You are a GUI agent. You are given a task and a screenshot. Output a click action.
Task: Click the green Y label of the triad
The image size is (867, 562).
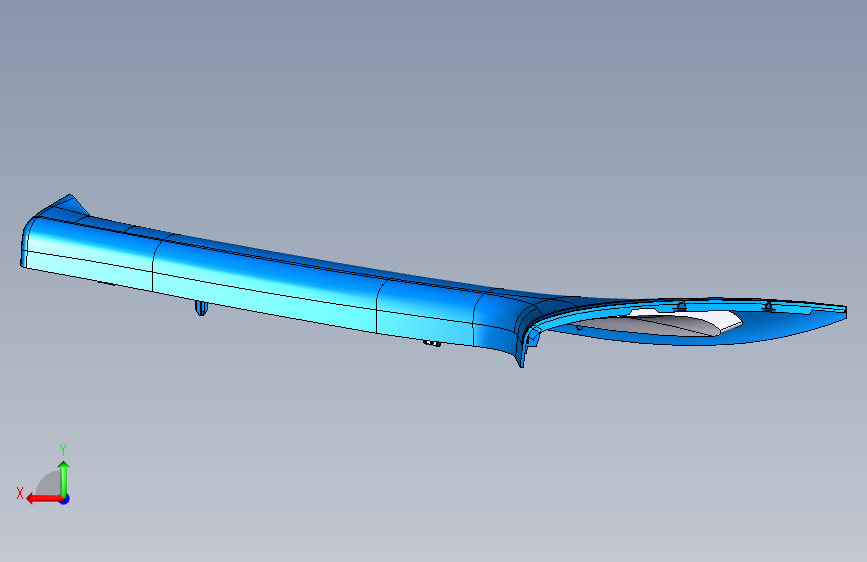click(63, 449)
